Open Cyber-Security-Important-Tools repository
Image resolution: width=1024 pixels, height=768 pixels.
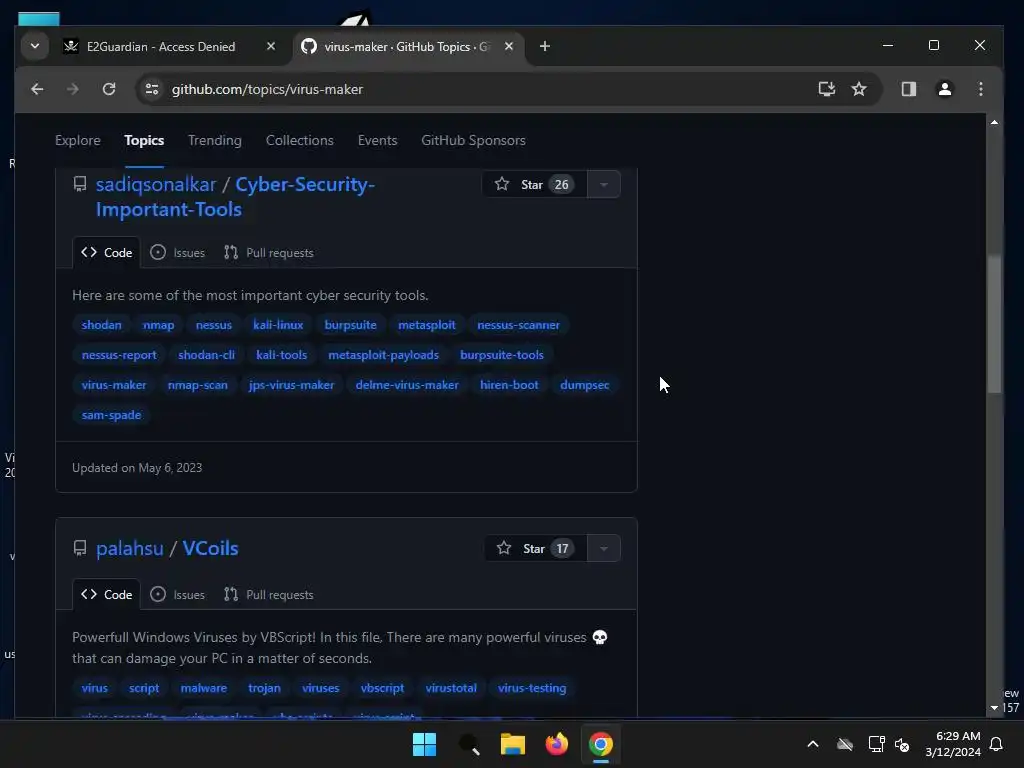point(235,197)
